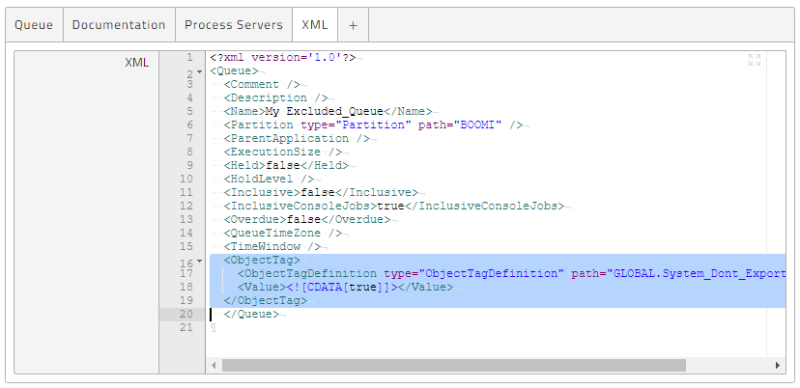The image size is (800, 388).
Task: Click the TimeWindow tag
Action: coord(272,247)
